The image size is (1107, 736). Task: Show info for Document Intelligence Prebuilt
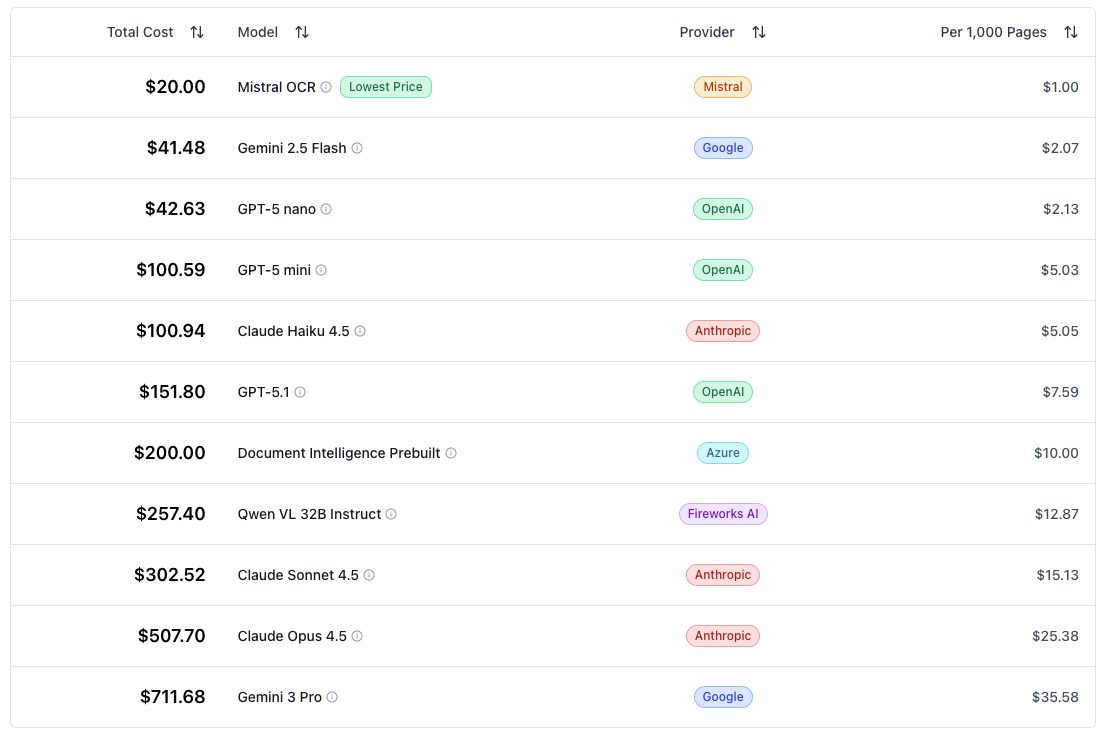451,453
